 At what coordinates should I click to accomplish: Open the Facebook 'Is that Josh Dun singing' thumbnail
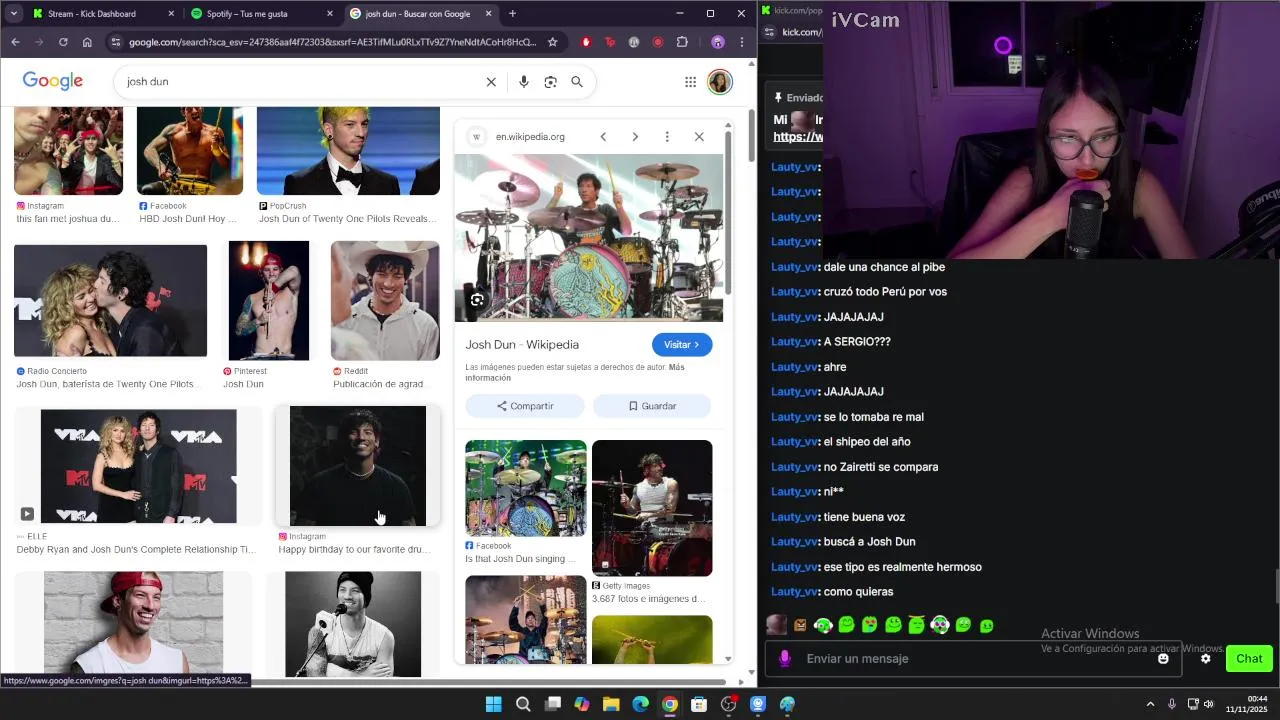pos(526,488)
